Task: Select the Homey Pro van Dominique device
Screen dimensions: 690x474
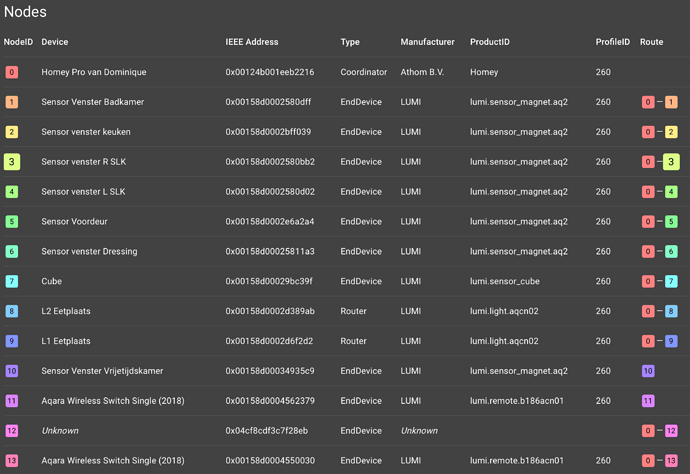Action: point(94,72)
